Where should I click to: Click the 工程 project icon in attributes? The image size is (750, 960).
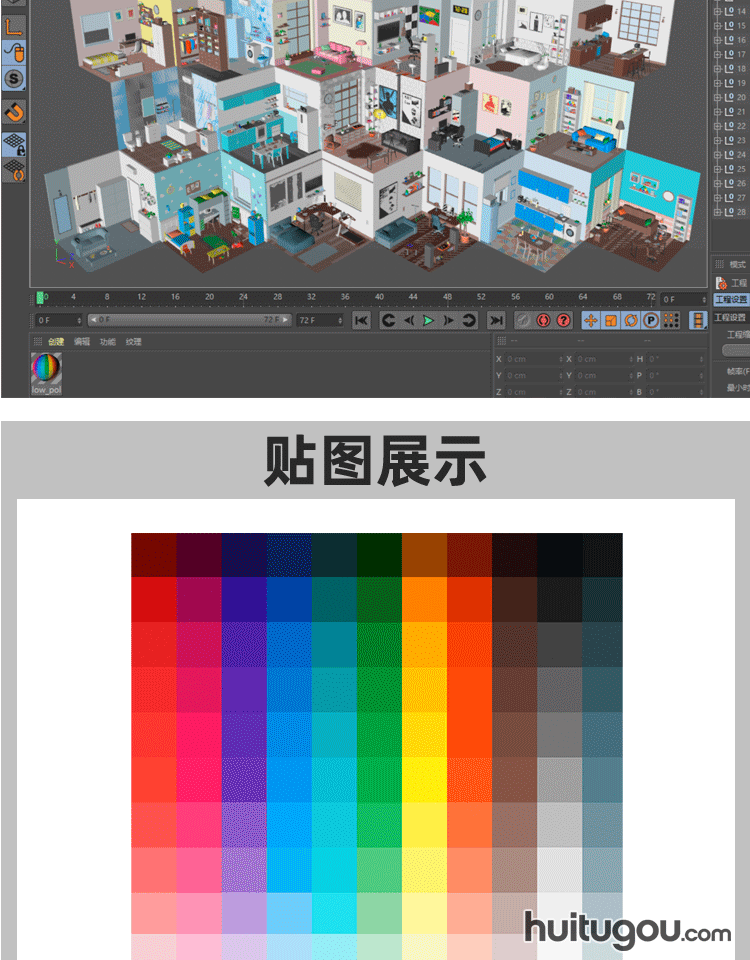point(721,283)
